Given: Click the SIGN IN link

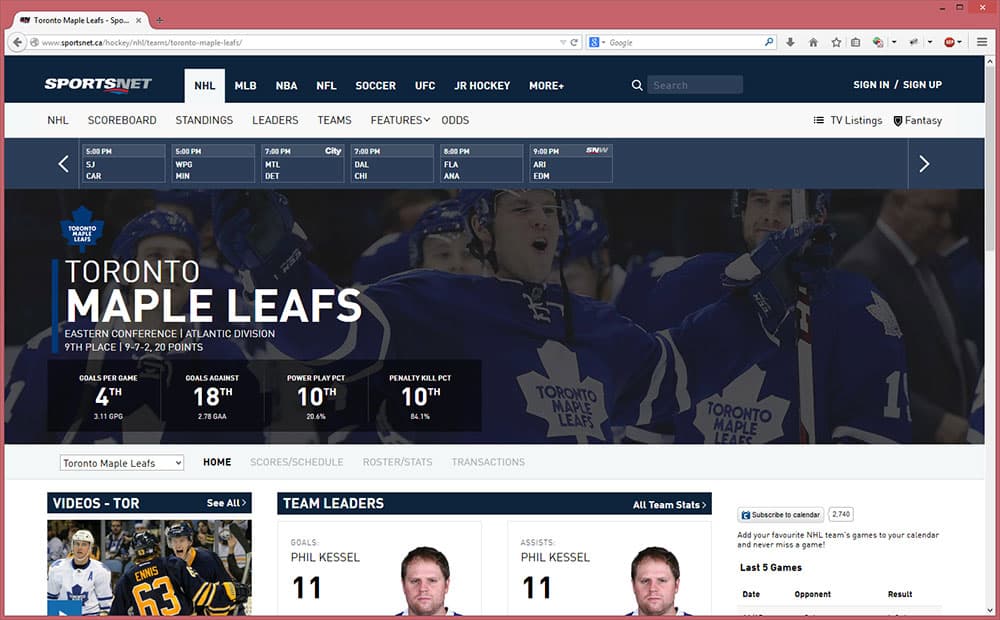Looking at the screenshot, I should pyautogui.click(x=871, y=84).
